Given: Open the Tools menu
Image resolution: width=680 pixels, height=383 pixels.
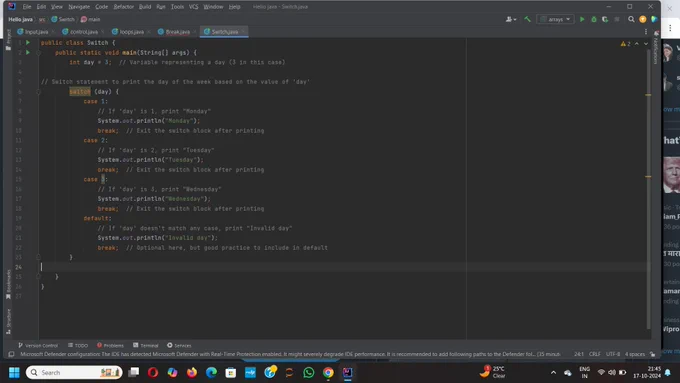Looking at the screenshot, I should (177, 7).
